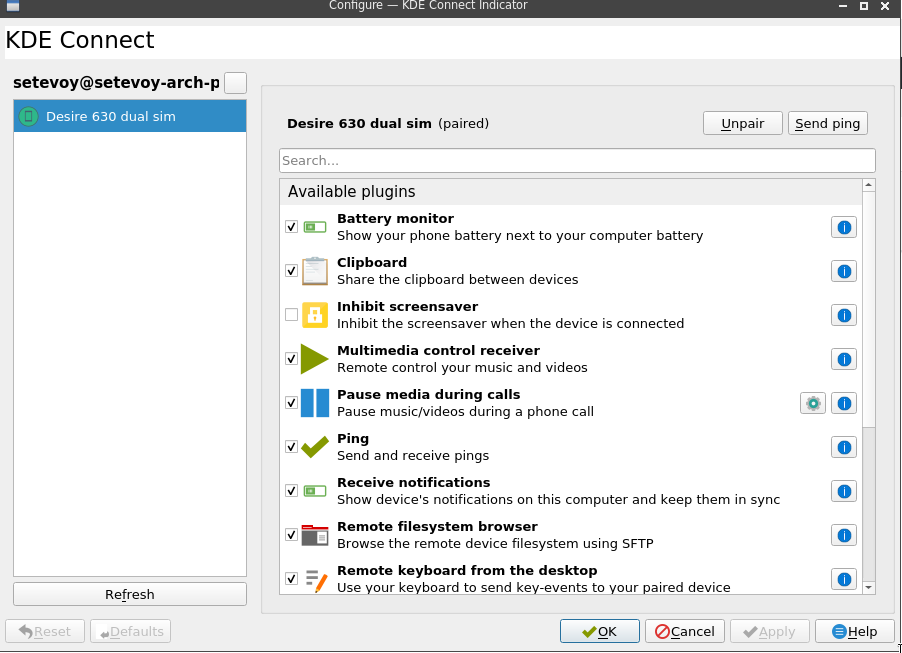Cancel the configuration dialog
902x653 pixels.
[685, 632]
